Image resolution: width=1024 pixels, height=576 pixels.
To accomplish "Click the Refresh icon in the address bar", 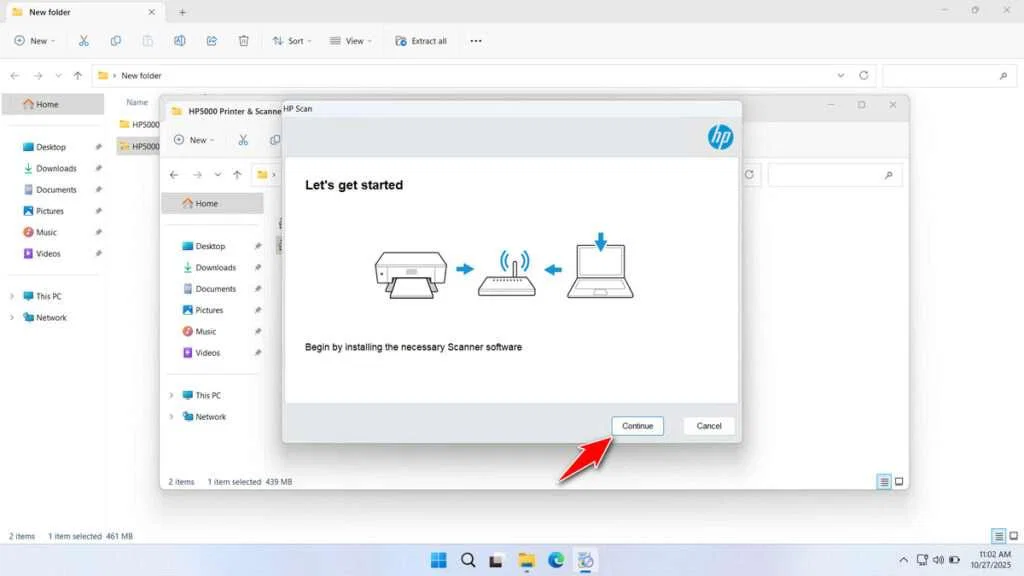I will (862, 75).
